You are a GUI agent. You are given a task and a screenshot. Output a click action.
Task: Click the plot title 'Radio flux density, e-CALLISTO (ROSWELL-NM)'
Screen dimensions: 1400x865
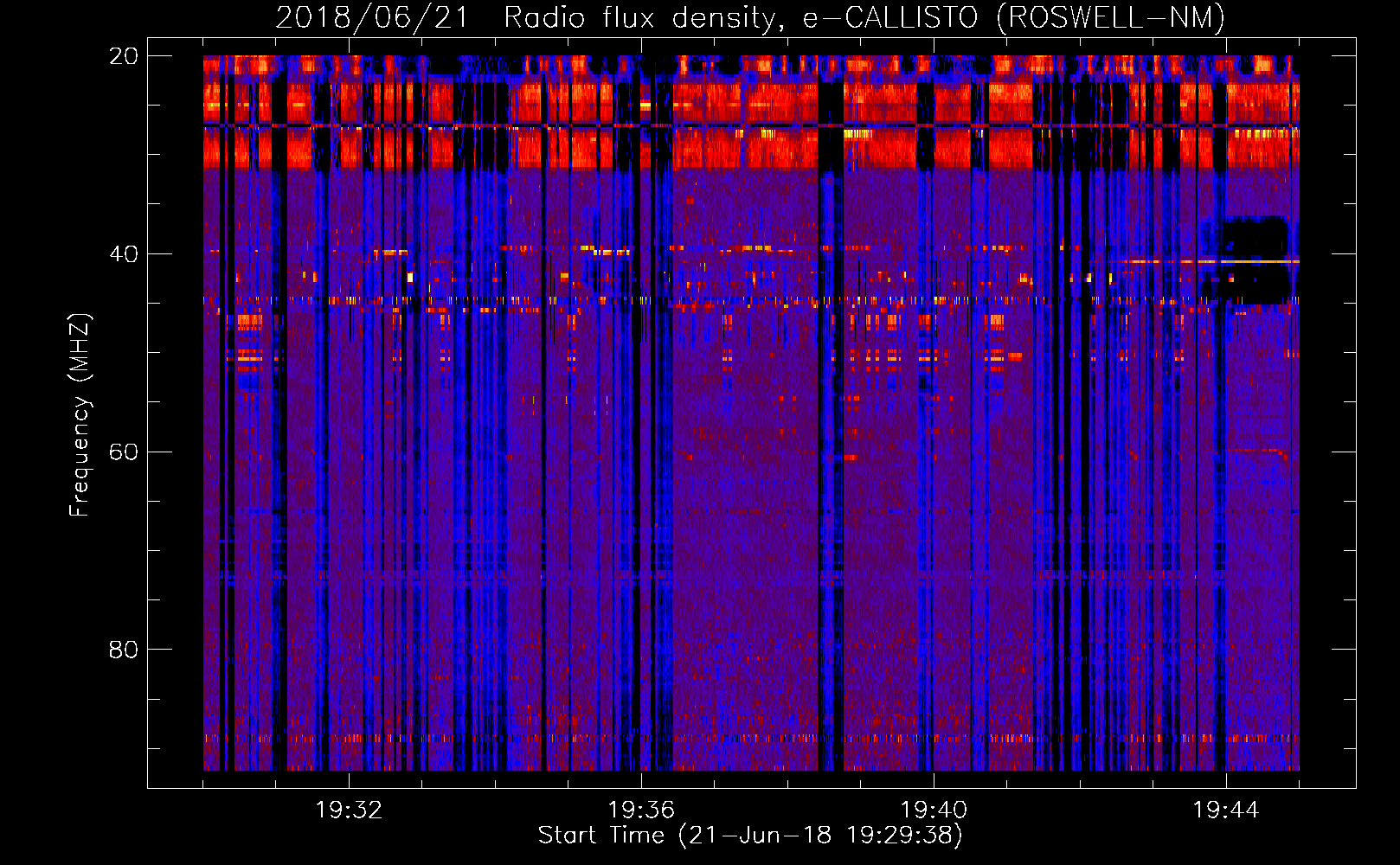coord(864,18)
